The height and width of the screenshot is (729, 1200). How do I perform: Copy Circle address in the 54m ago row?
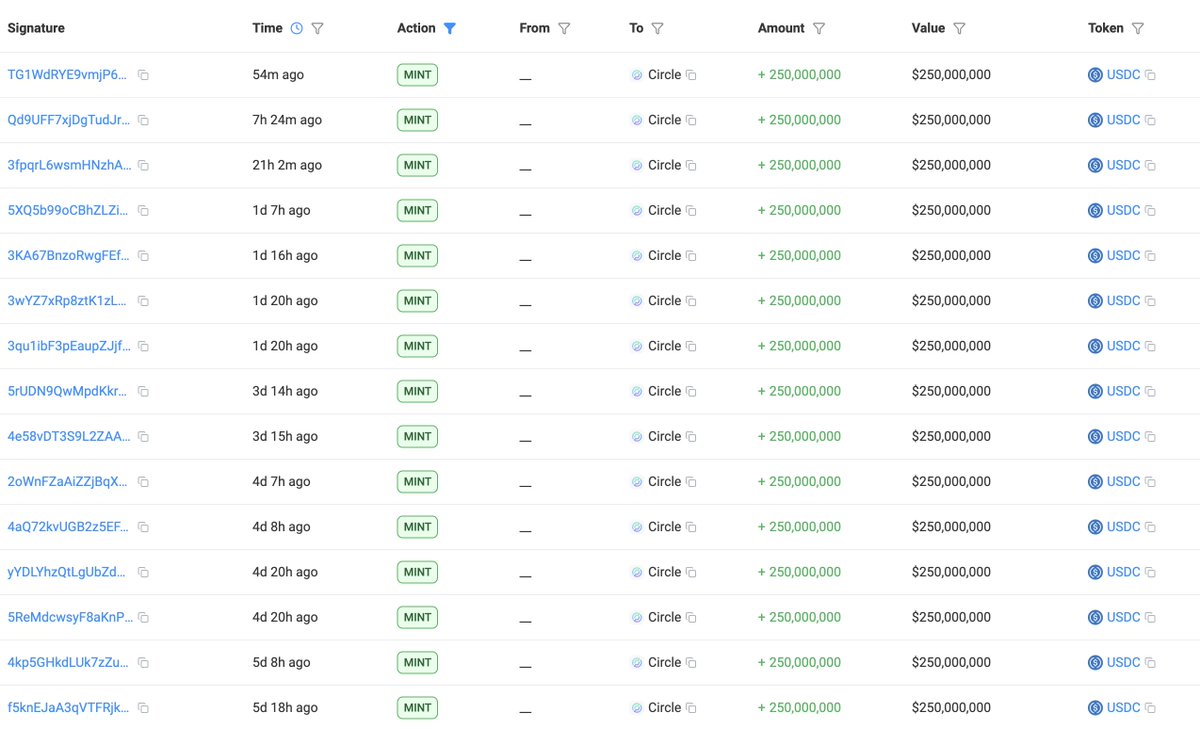click(691, 75)
